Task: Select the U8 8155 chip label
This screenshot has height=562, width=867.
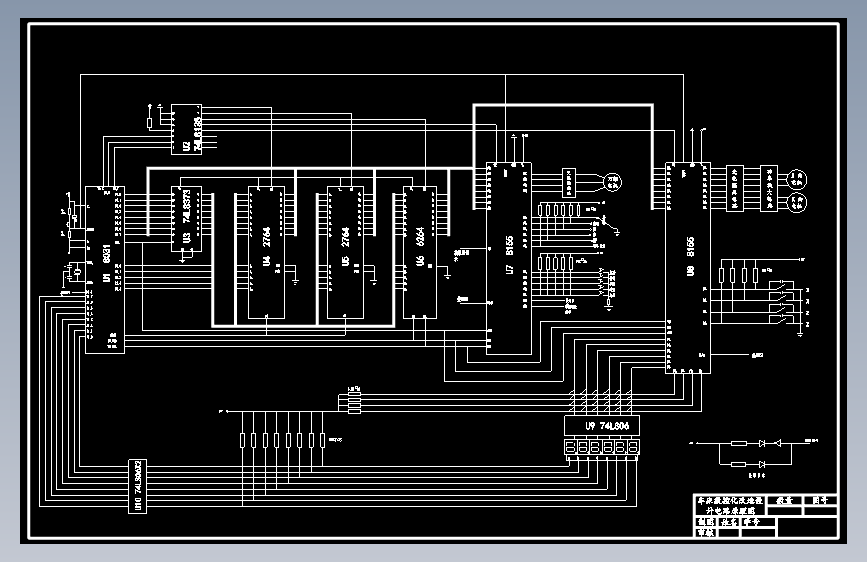Action: (690, 256)
